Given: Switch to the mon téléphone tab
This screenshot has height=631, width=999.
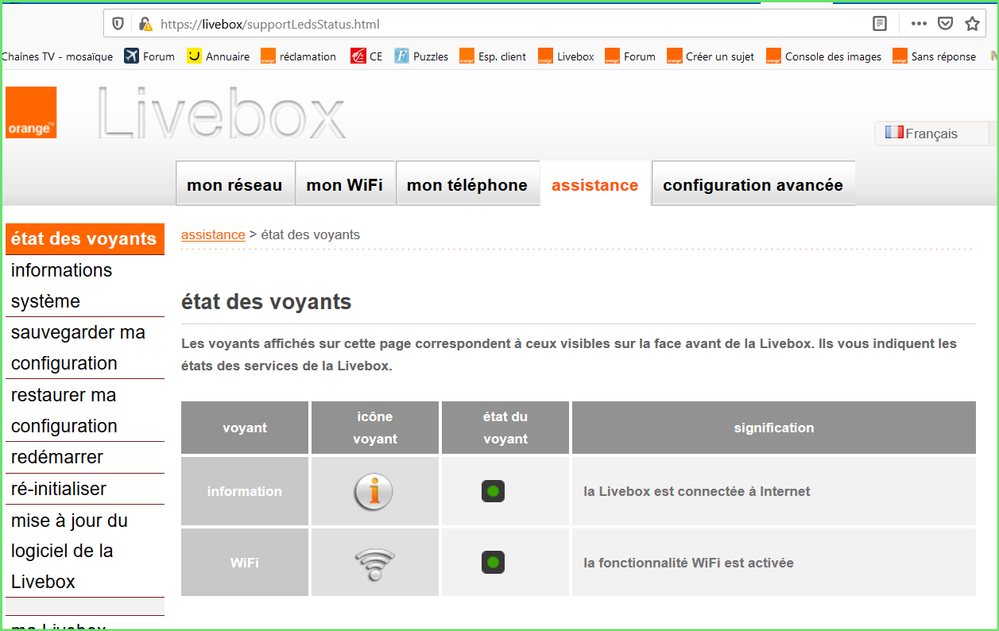Looking at the screenshot, I should 467,184.
